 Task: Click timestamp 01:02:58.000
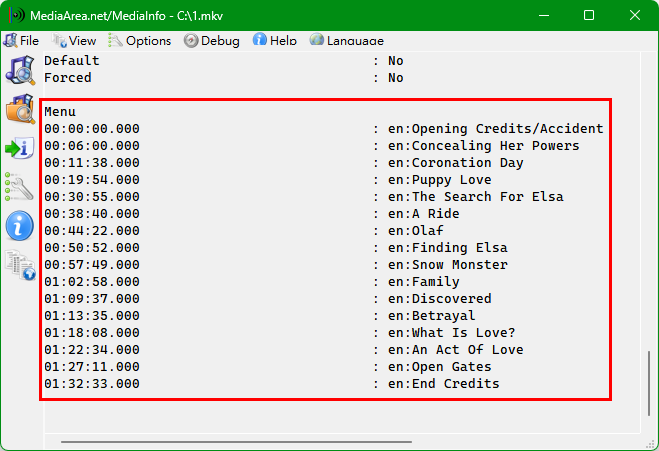click(x=92, y=282)
